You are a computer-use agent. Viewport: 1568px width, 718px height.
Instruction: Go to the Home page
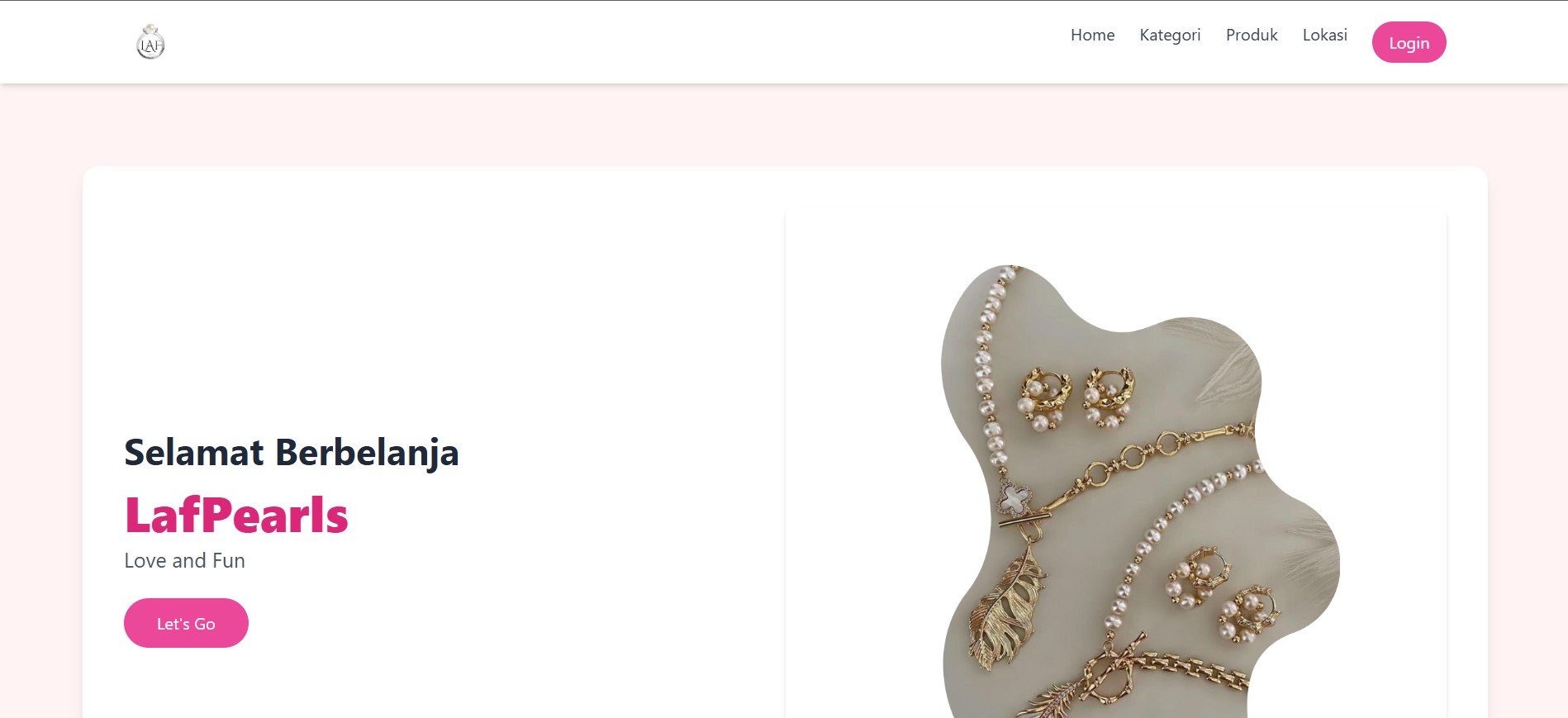1092,35
